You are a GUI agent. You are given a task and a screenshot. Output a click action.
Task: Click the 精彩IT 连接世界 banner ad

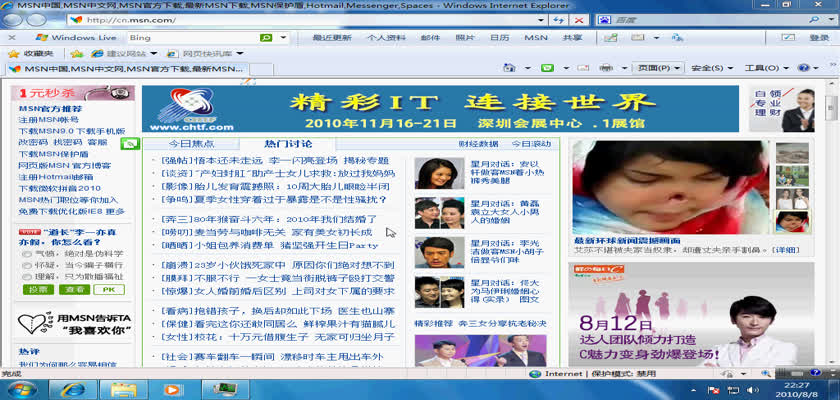click(440, 109)
